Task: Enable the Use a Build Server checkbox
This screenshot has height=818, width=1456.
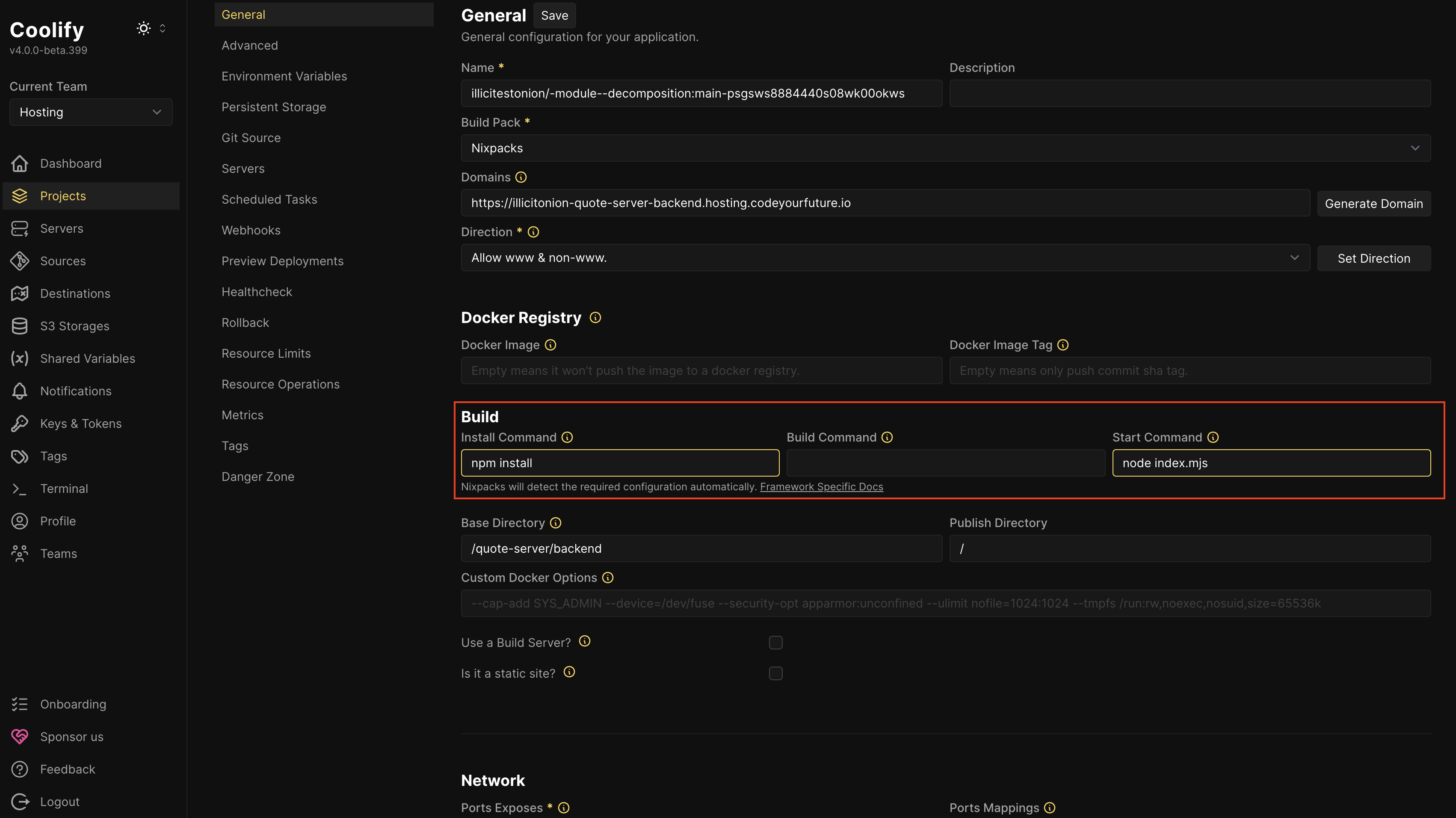Action: click(775, 642)
